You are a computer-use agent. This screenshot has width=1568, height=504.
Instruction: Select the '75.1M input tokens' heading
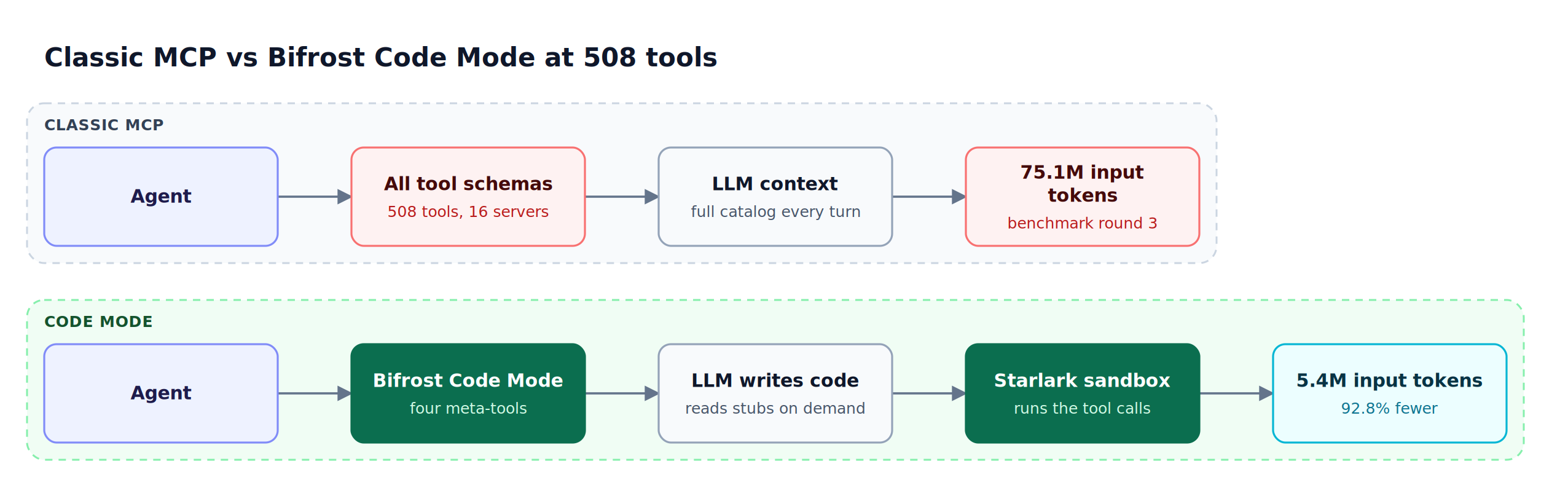(x=1082, y=183)
